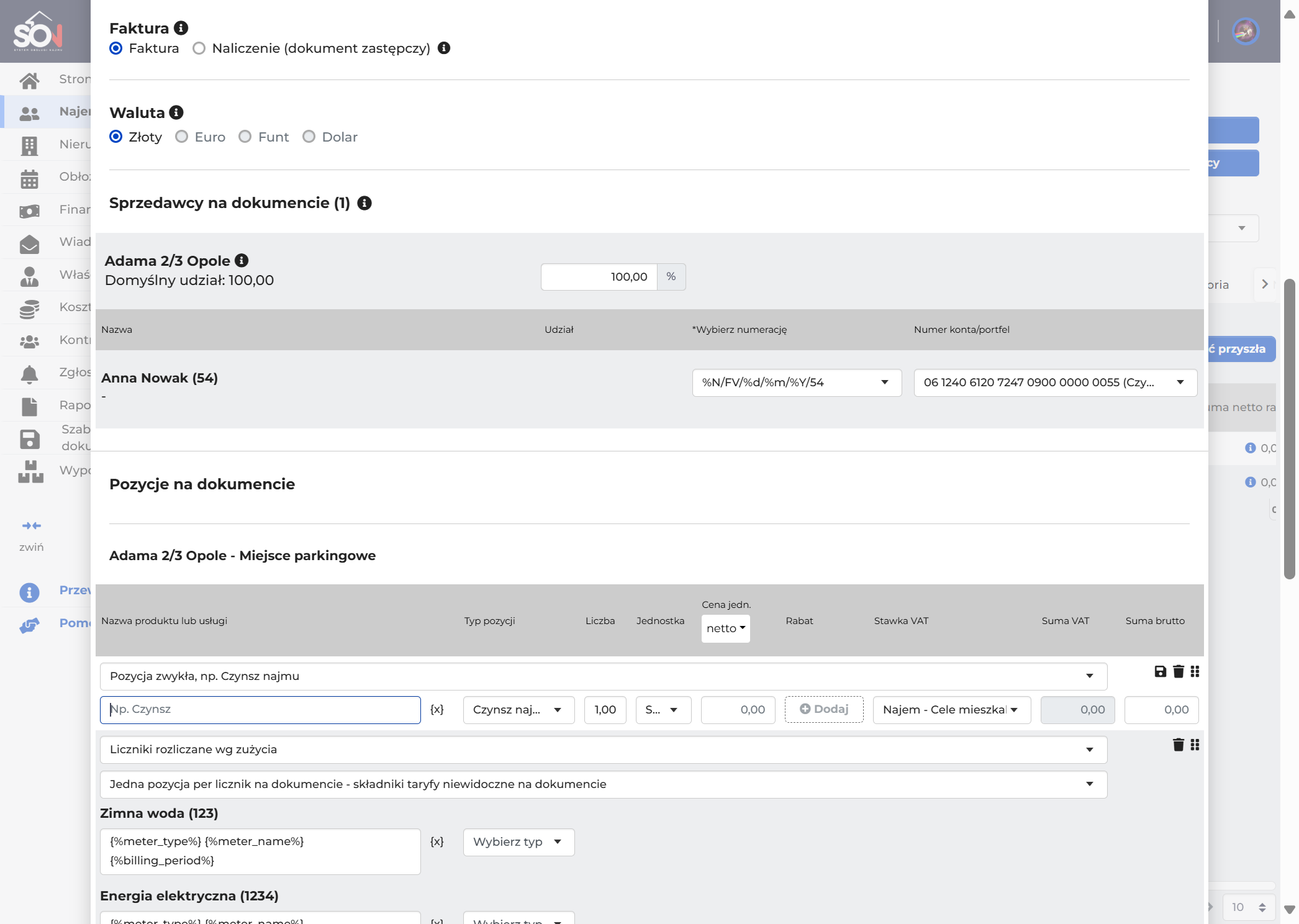Open Raporty item in the sidebar menu
Viewport: 1299px width, 924px height.
pos(45,405)
